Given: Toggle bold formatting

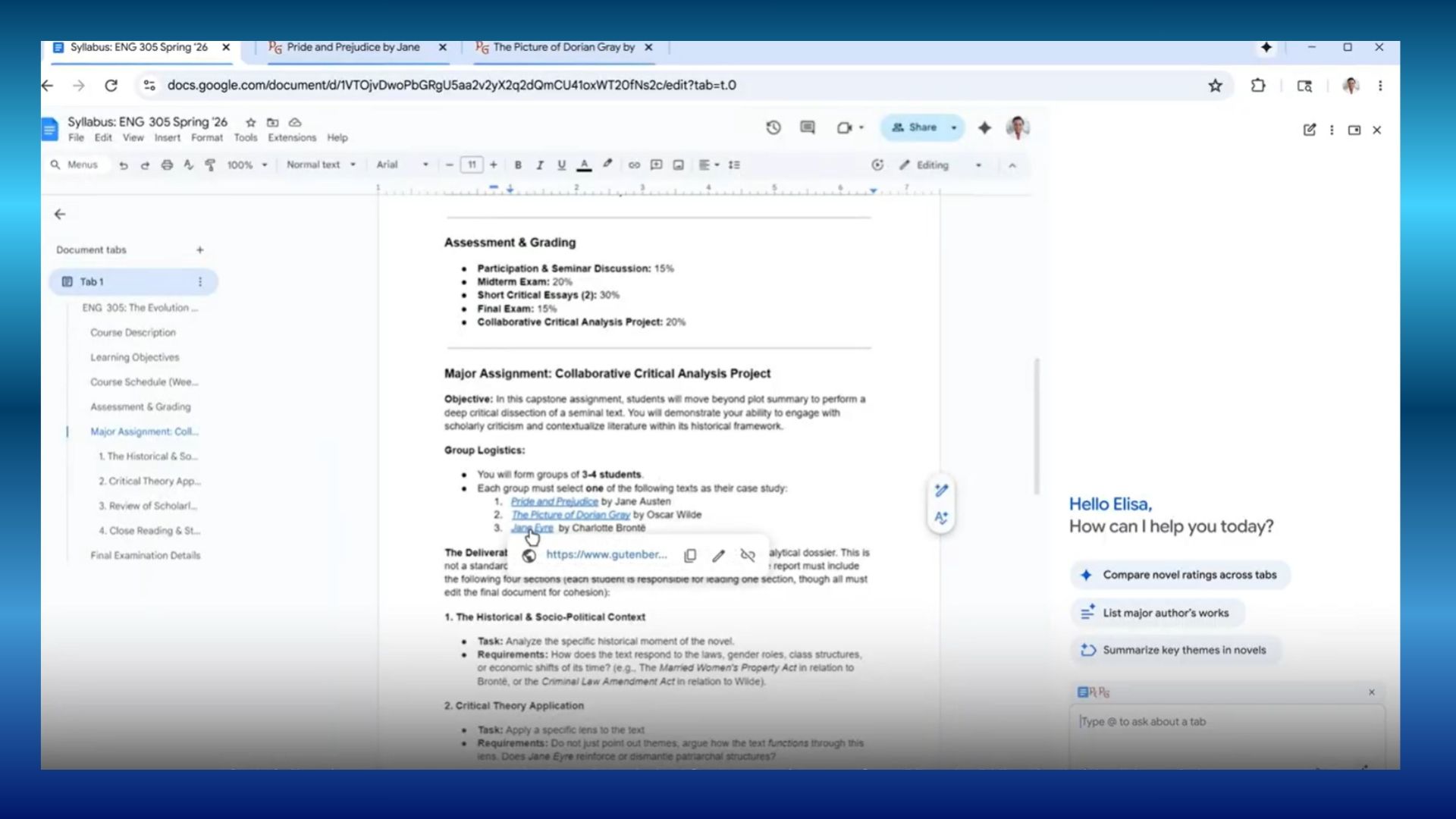Looking at the screenshot, I should [518, 165].
